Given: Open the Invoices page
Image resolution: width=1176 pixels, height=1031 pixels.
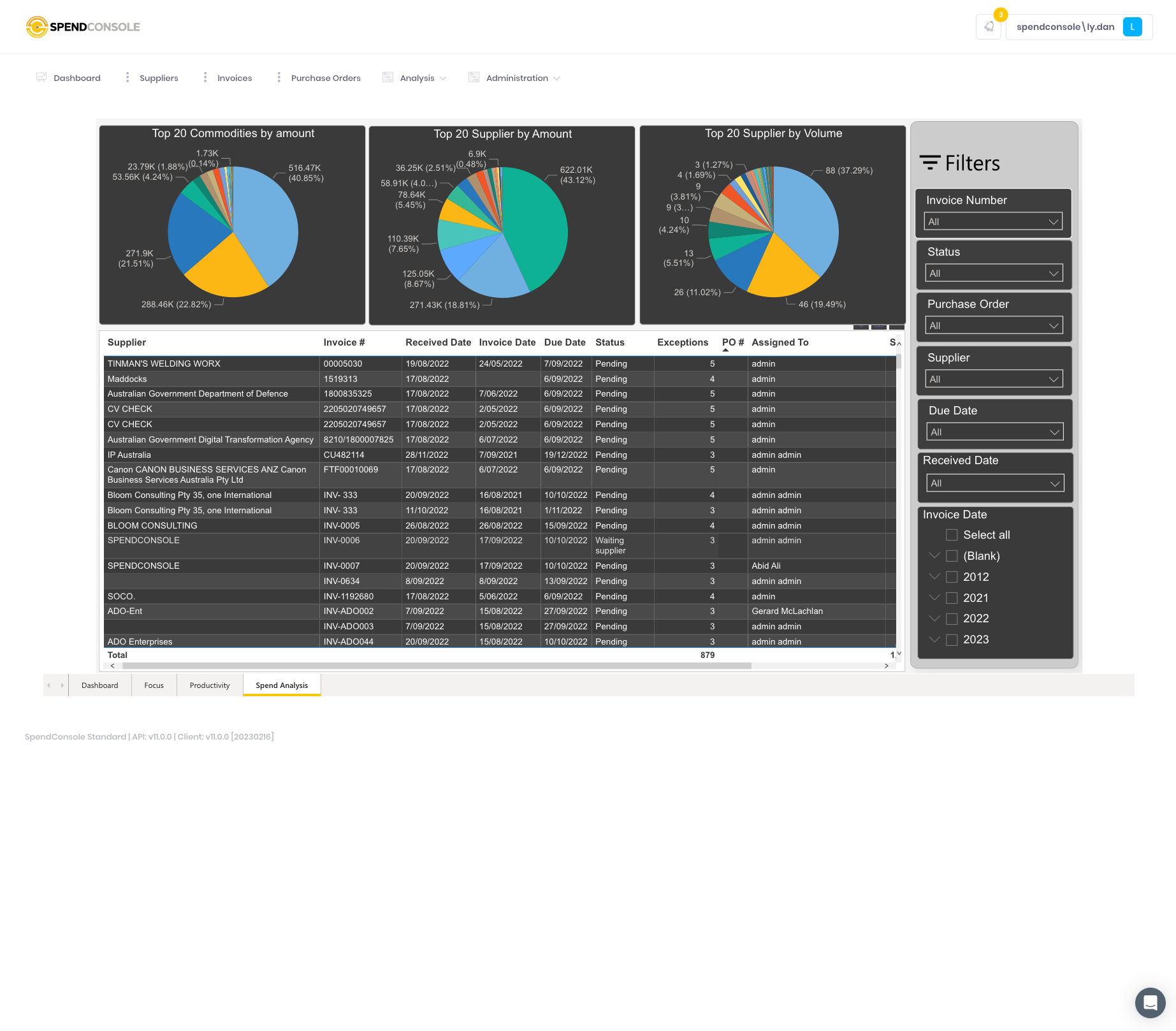Looking at the screenshot, I should pos(234,77).
